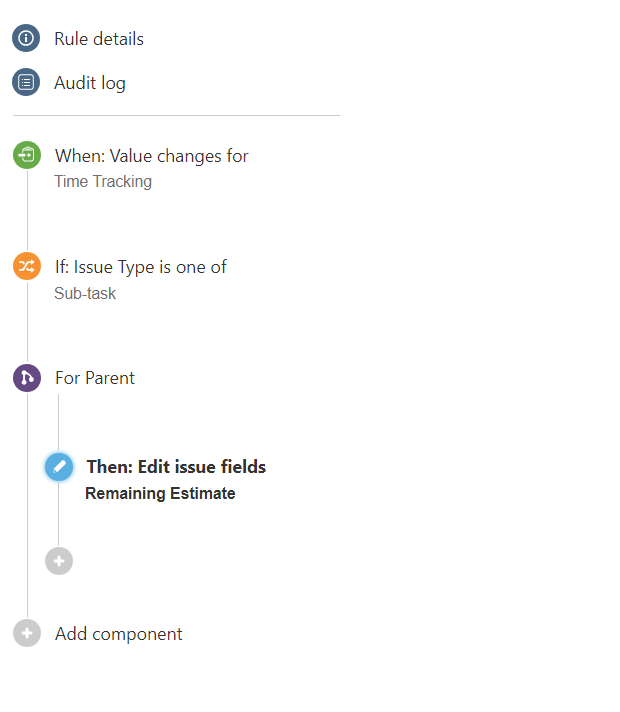Select the green trigger icon
This screenshot has width=620, height=712.
coord(27,155)
